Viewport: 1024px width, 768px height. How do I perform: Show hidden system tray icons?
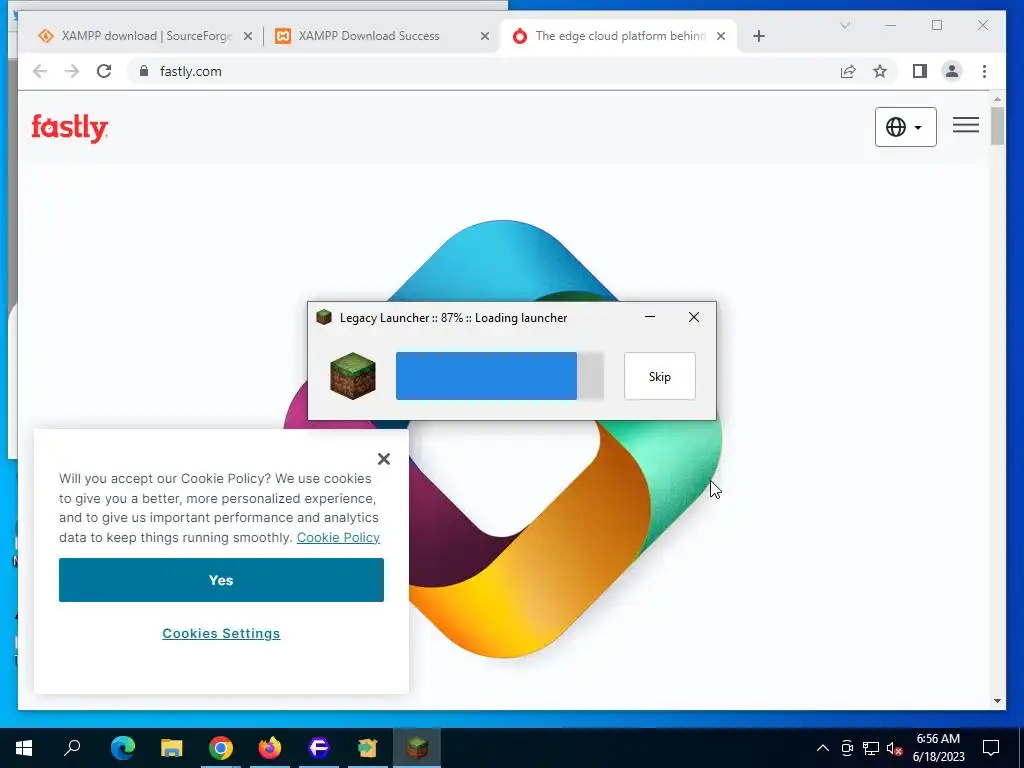click(x=823, y=748)
